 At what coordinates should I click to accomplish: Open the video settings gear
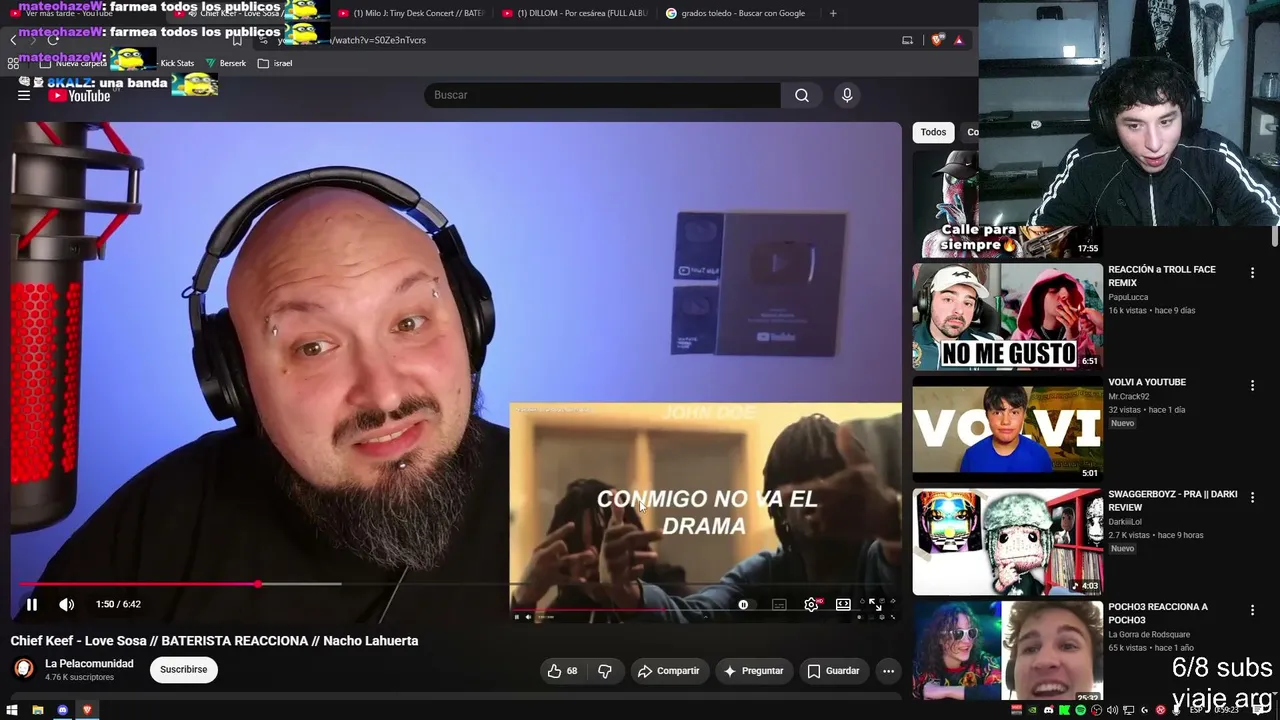pos(811,604)
